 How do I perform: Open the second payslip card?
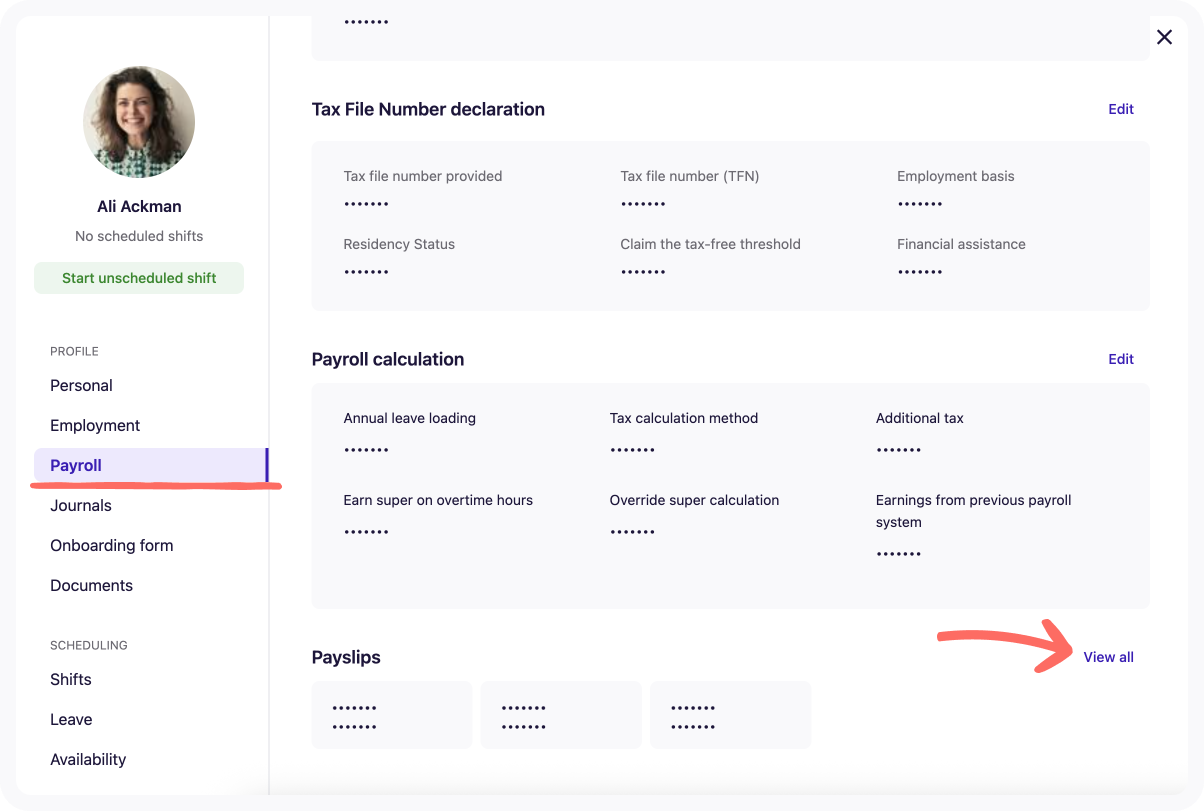561,714
